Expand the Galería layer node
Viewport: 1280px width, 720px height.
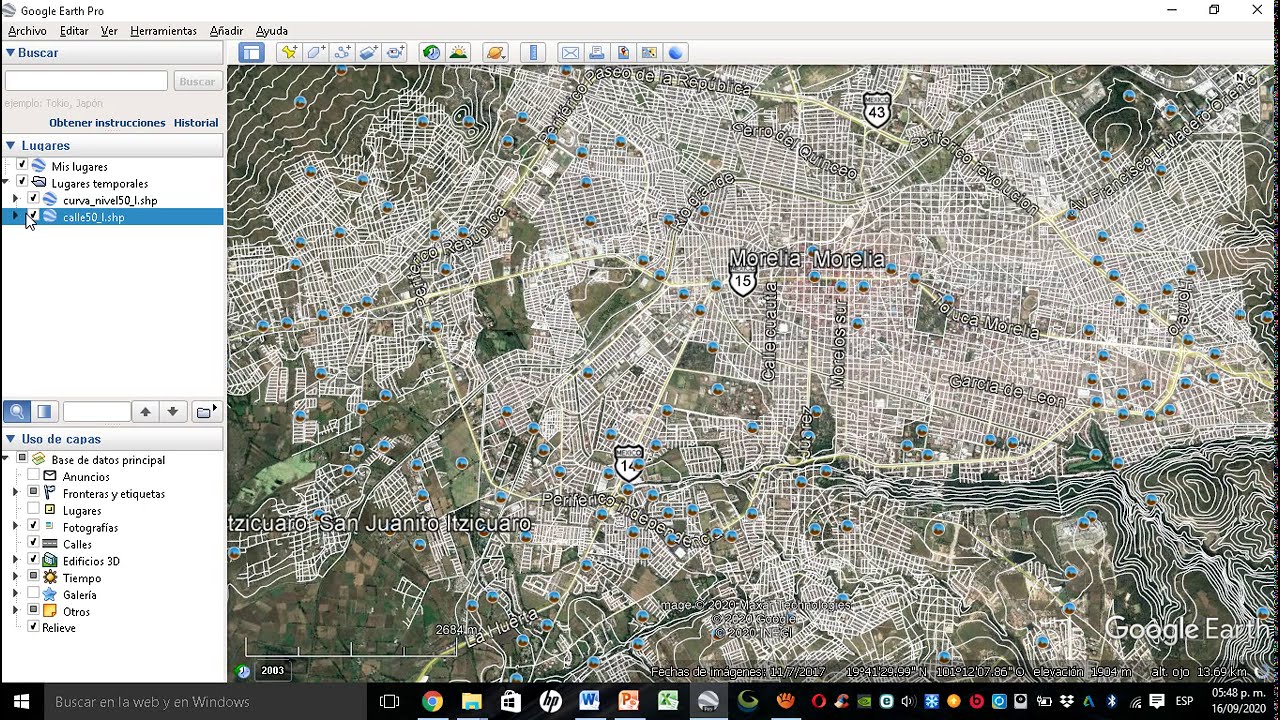tap(15, 595)
